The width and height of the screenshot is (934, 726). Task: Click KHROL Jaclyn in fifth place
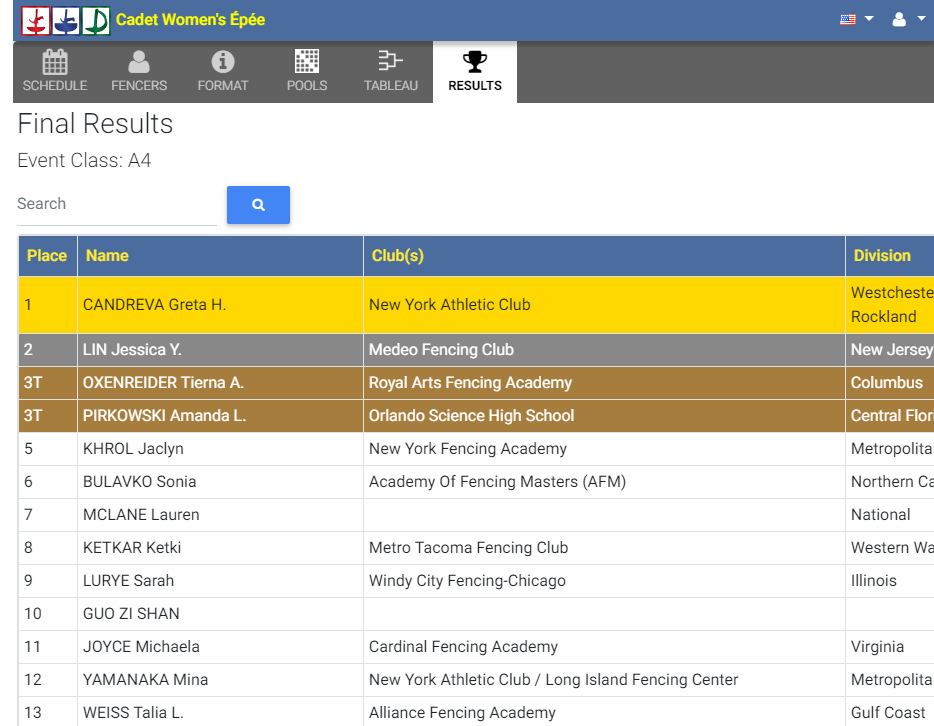pos(133,449)
